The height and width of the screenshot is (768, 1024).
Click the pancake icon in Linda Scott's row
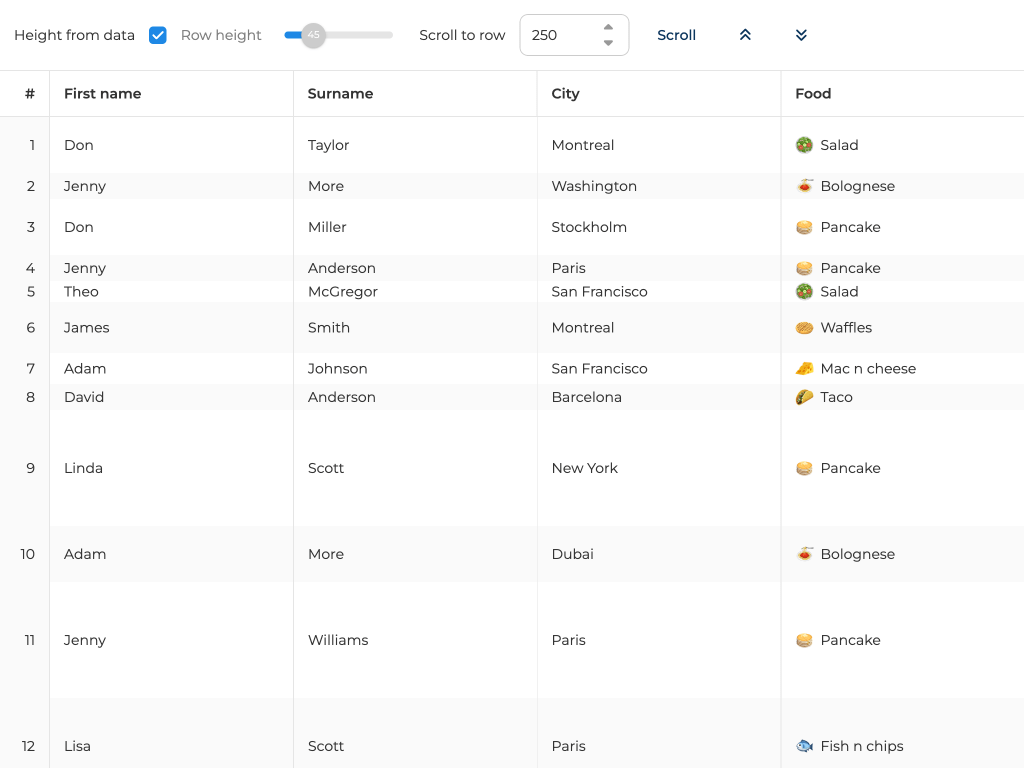click(804, 468)
